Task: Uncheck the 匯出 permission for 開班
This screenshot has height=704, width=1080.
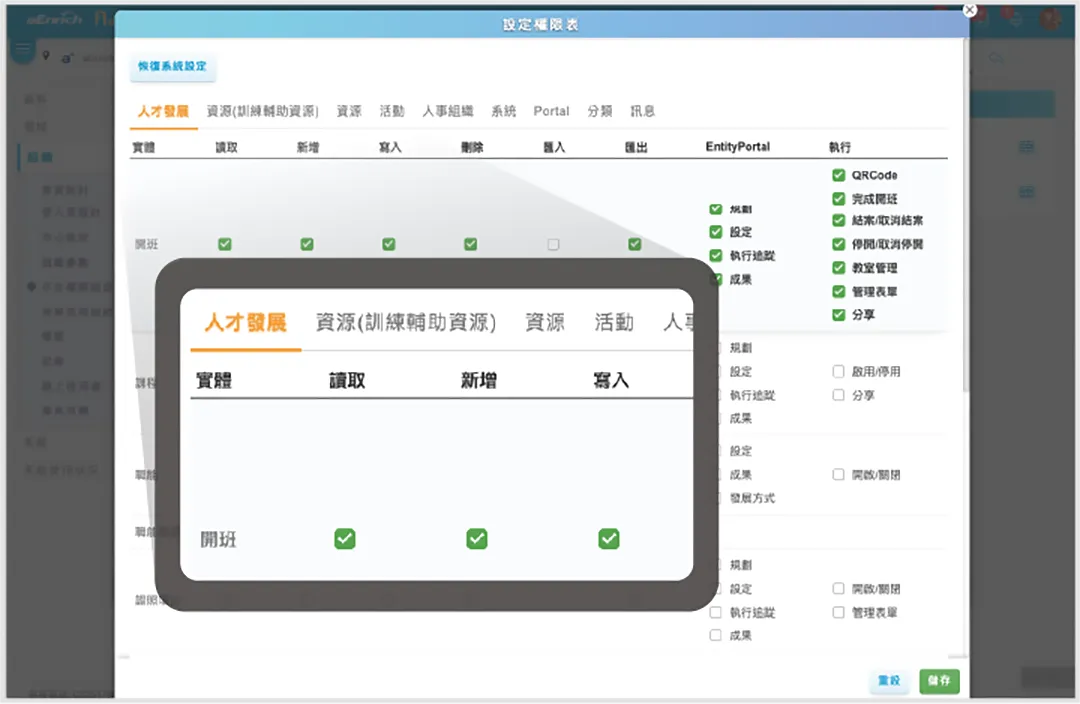Action: [x=635, y=244]
